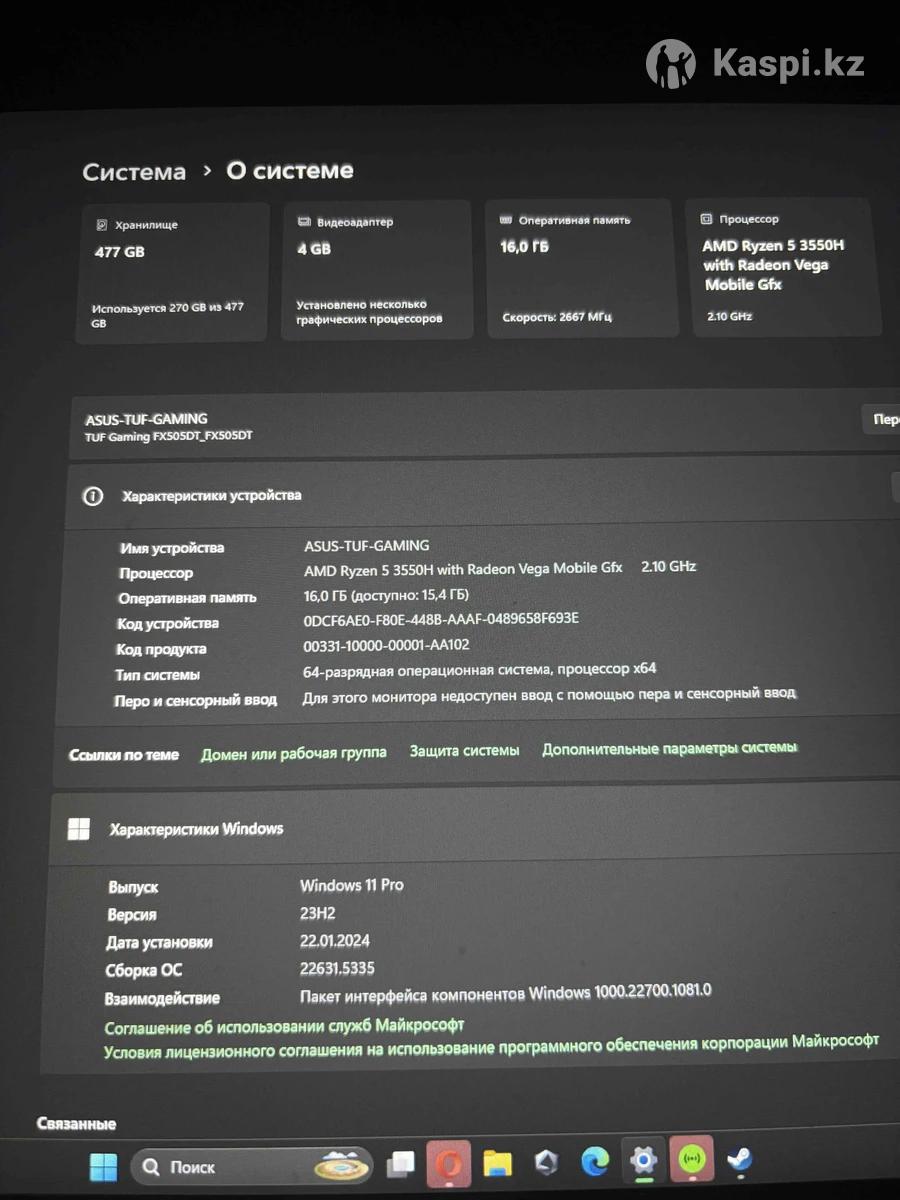900x1200 pixels.
Task: Open Steam from the taskbar
Action: point(740,1160)
